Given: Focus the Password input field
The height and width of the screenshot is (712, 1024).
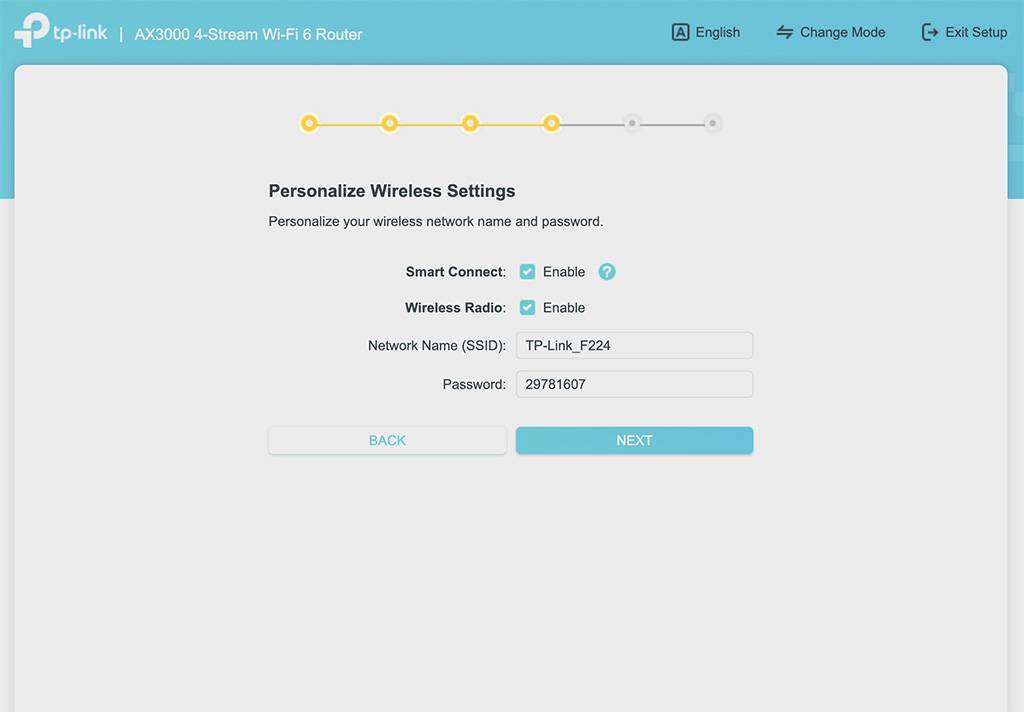Looking at the screenshot, I should tap(634, 384).
